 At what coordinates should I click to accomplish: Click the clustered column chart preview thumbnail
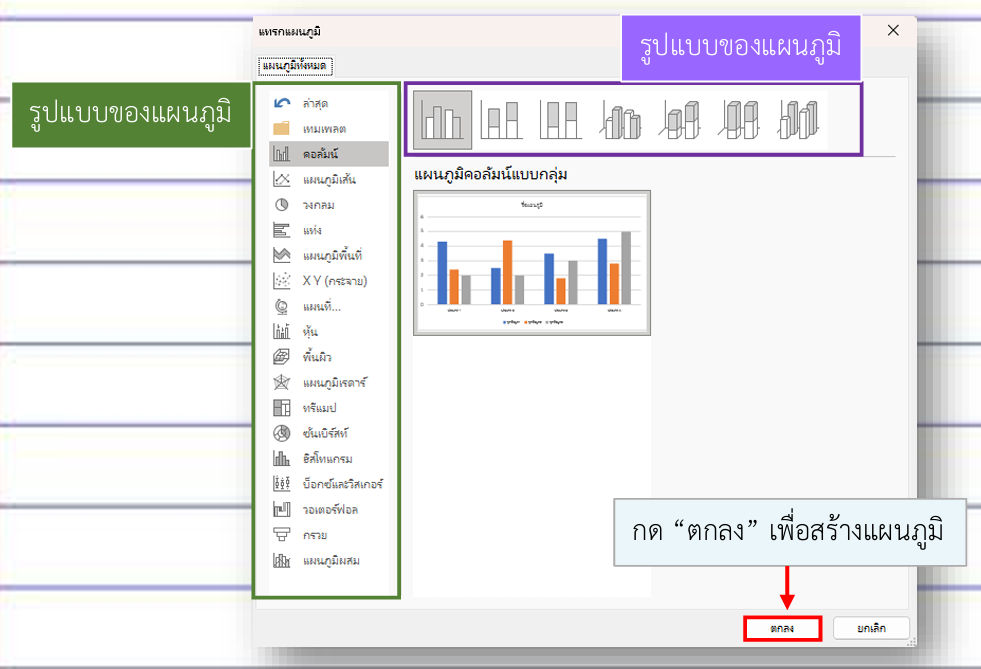531,263
